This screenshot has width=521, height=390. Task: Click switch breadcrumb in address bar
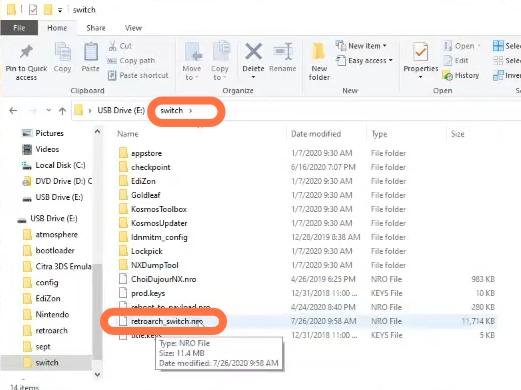(172, 110)
